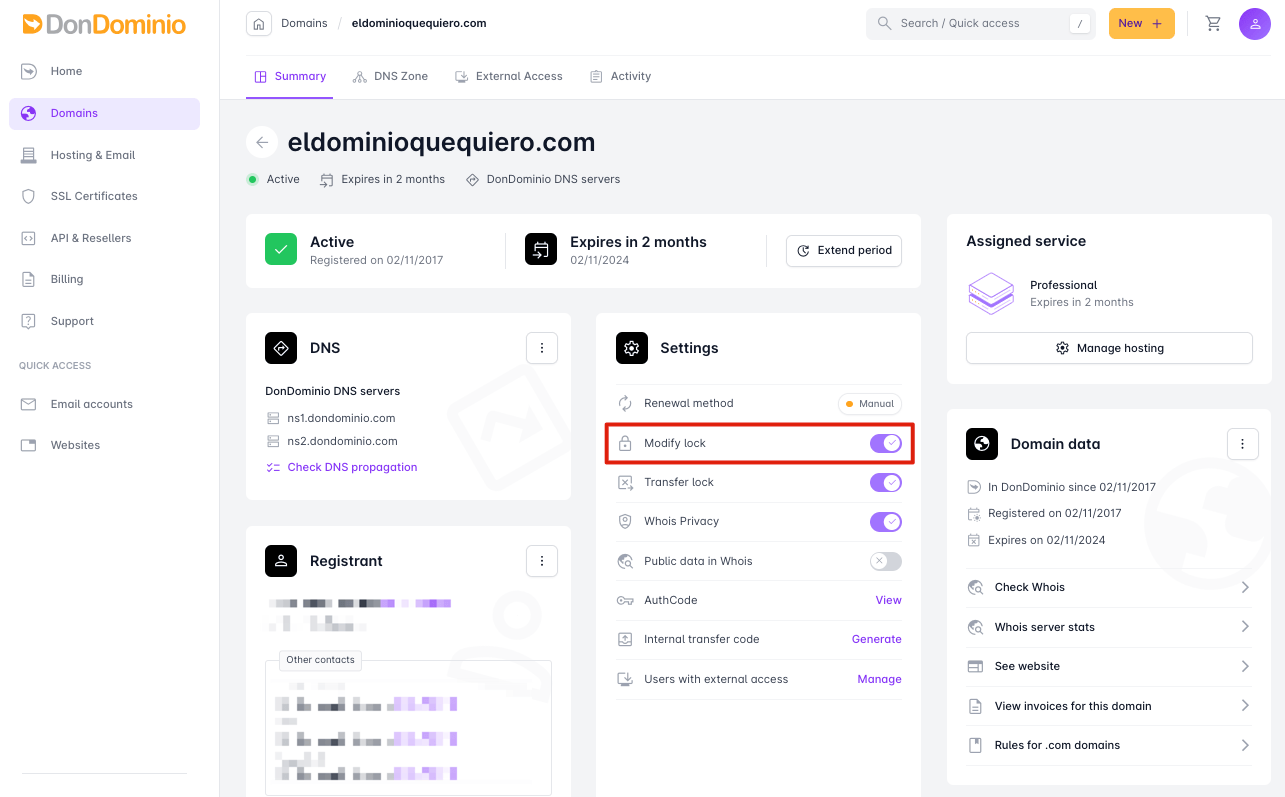Open Support in the sidebar

pos(104,321)
